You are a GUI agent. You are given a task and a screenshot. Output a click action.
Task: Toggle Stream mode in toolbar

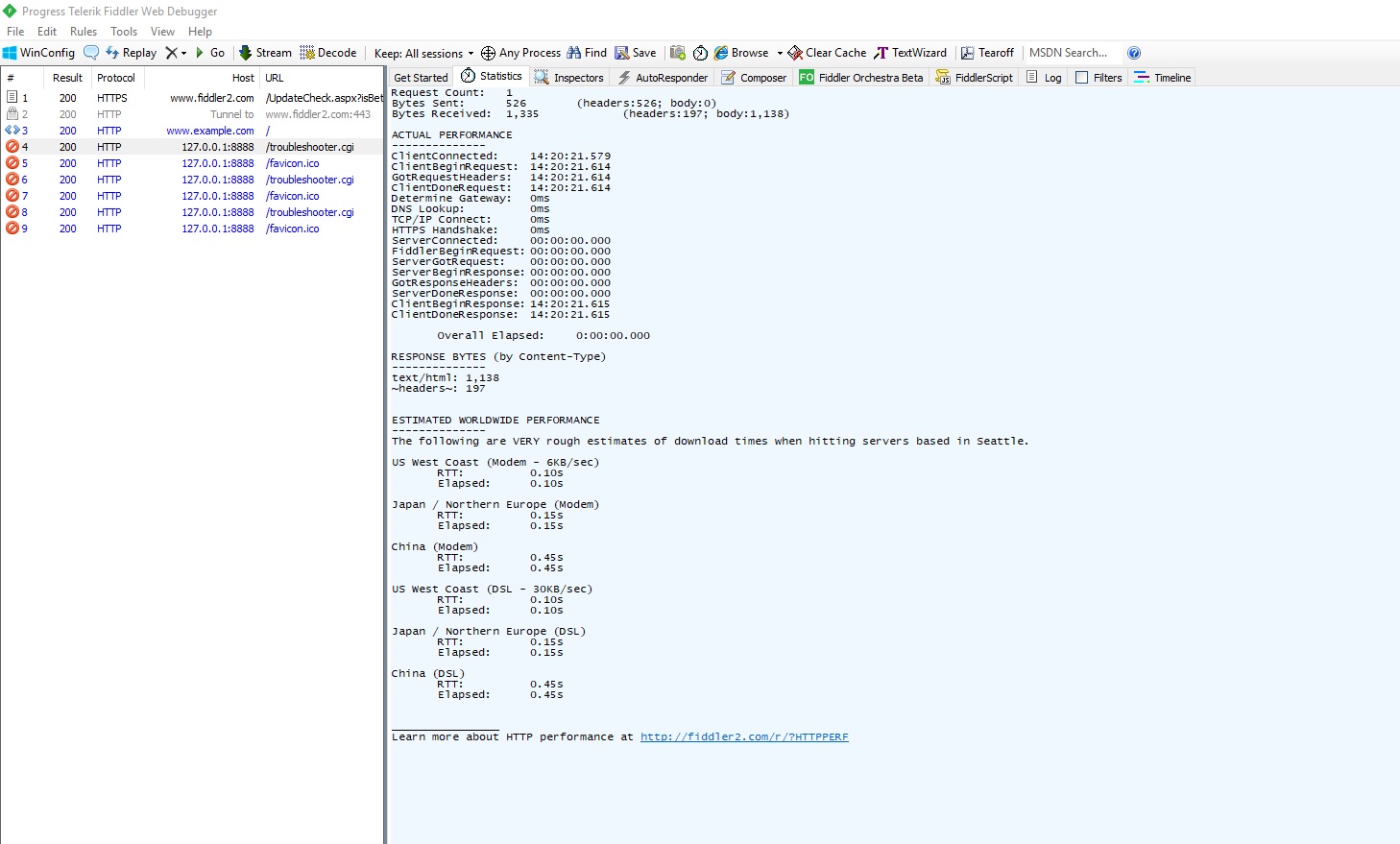265,53
